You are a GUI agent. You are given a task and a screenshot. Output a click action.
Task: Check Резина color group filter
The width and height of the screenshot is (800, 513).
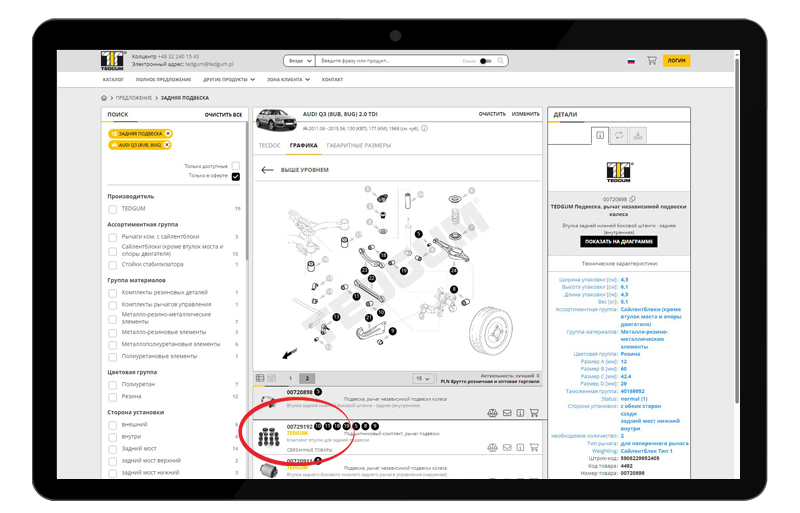(113, 397)
